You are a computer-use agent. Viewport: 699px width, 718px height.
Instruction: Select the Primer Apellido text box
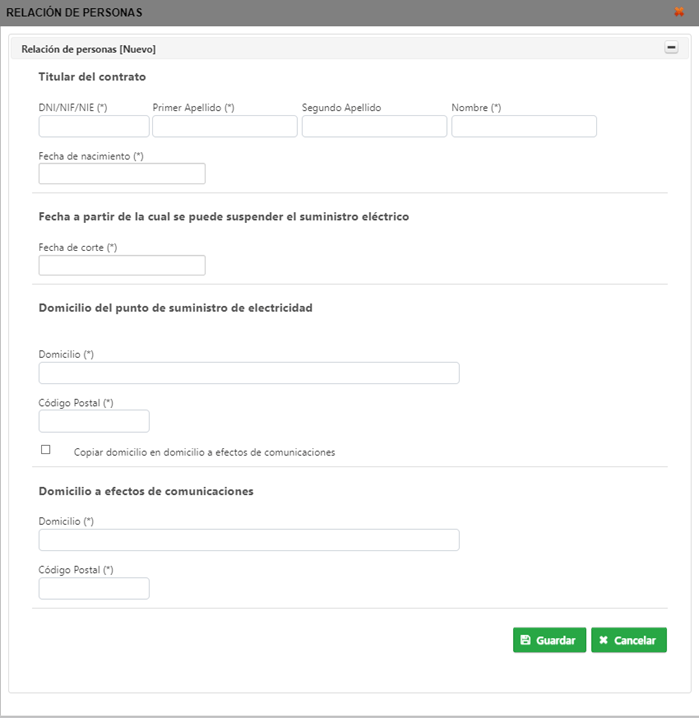point(225,126)
